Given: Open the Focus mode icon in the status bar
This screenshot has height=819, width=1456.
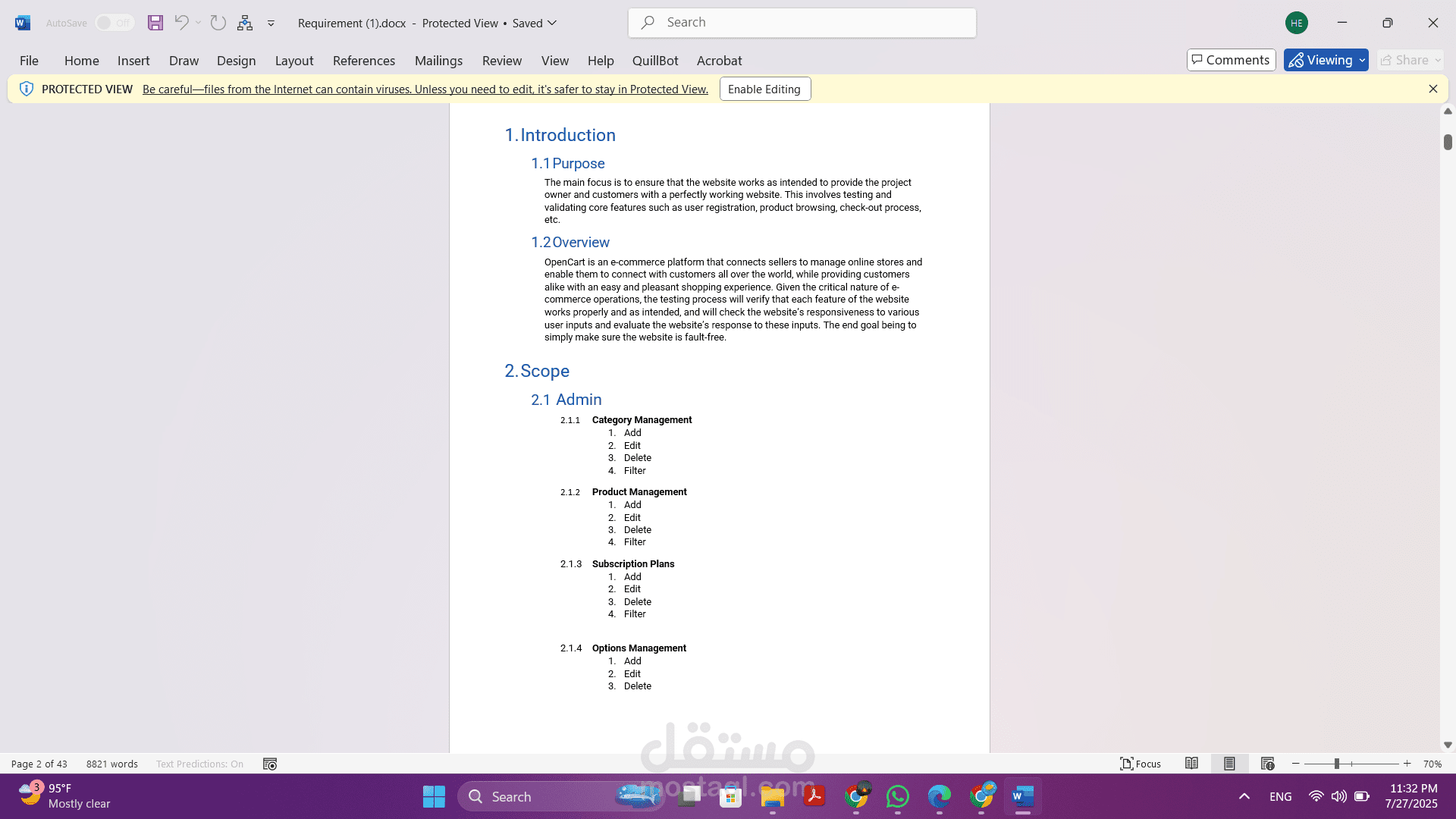Looking at the screenshot, I should [x=1141, y=764].
